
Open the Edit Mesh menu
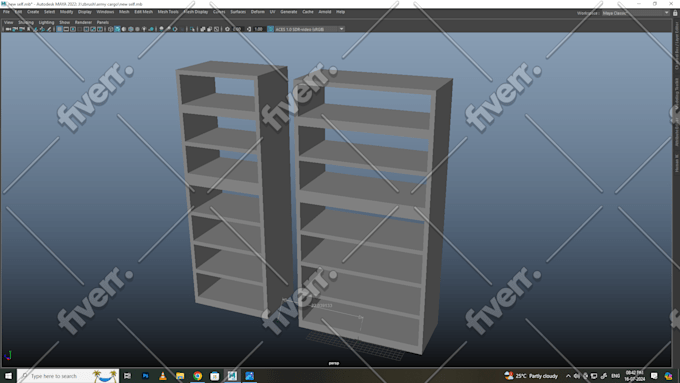[x=143, y=12]
